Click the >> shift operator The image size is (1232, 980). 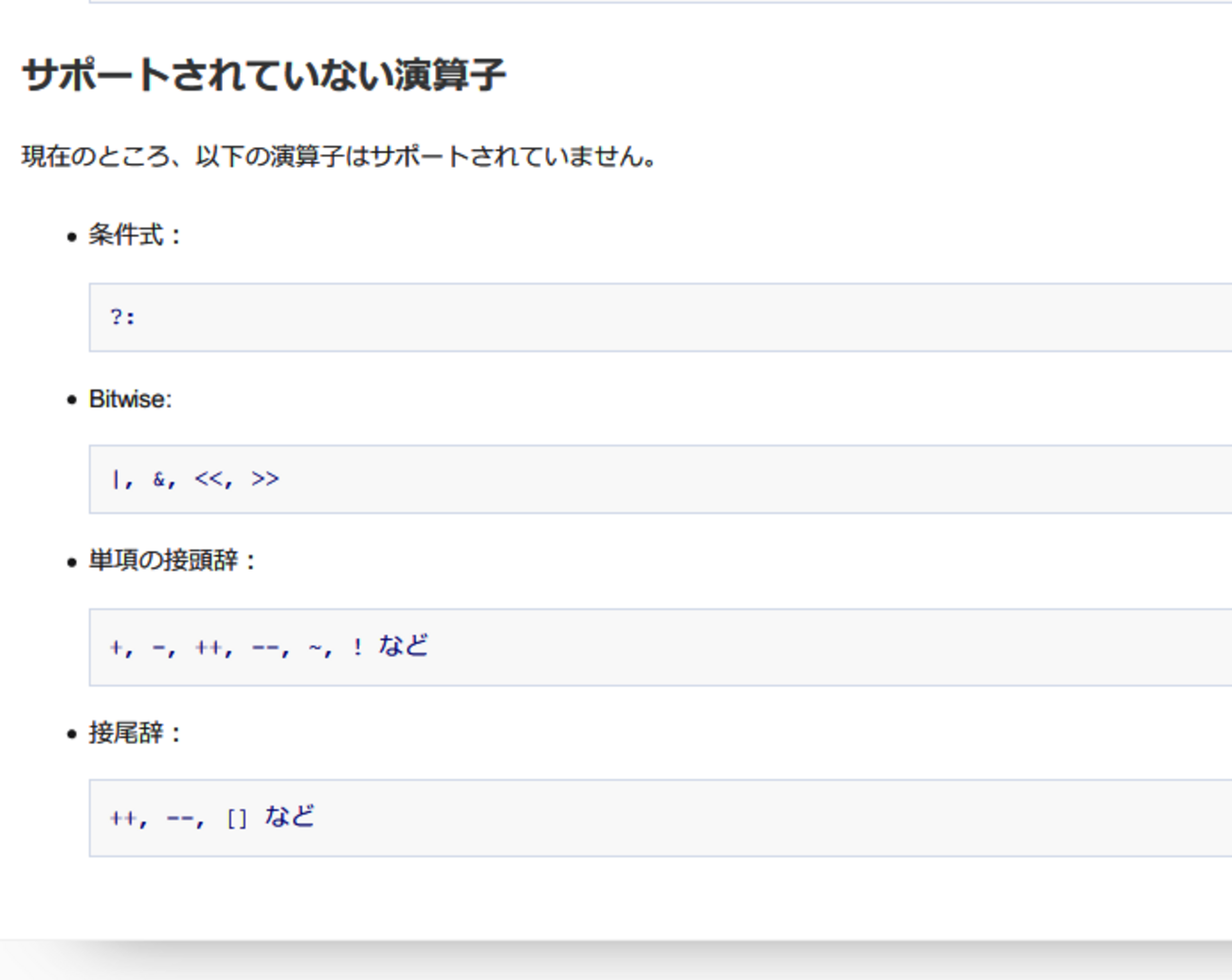coord(265,480)
